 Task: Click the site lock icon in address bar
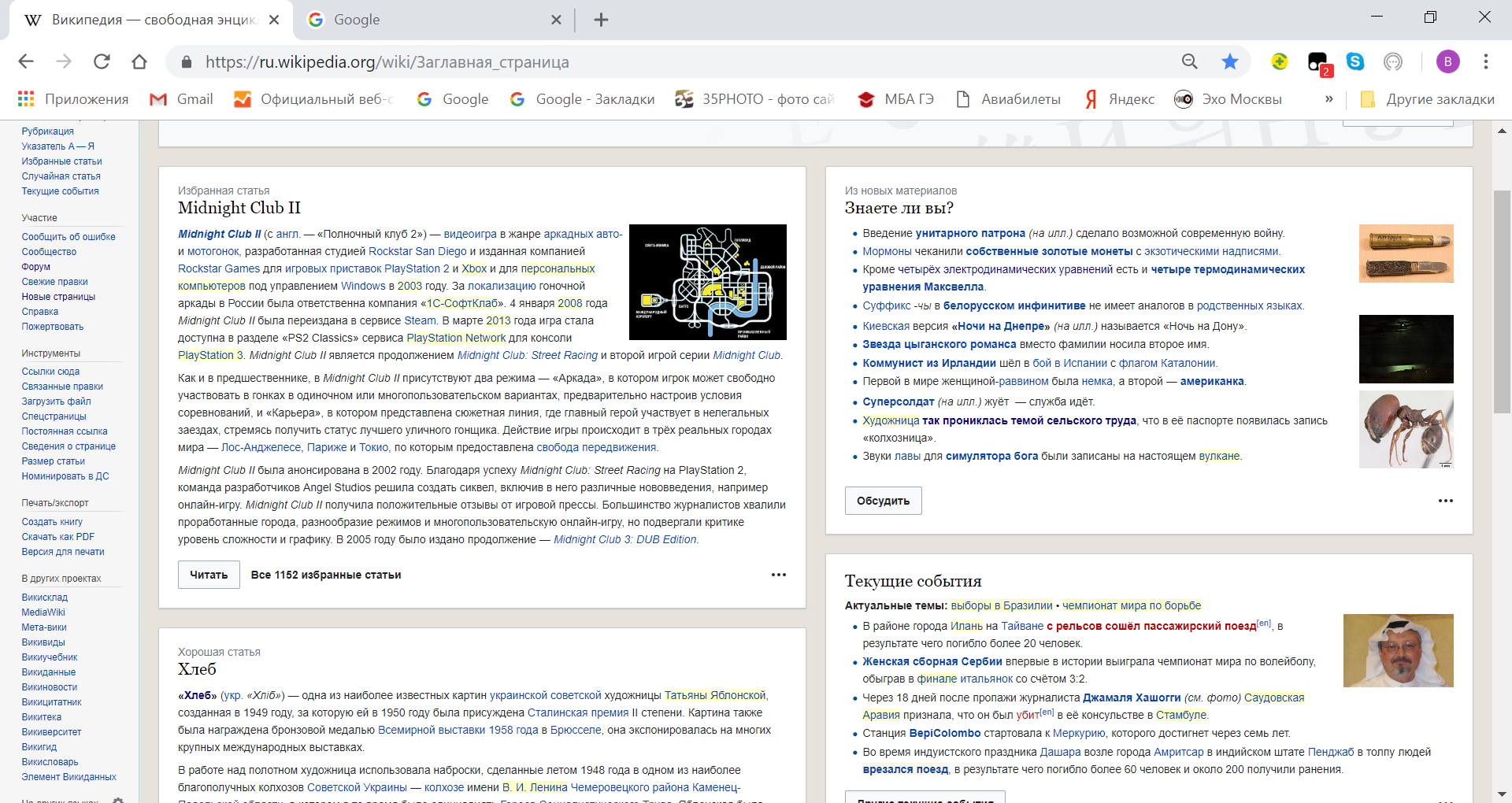tap(187, 62)
